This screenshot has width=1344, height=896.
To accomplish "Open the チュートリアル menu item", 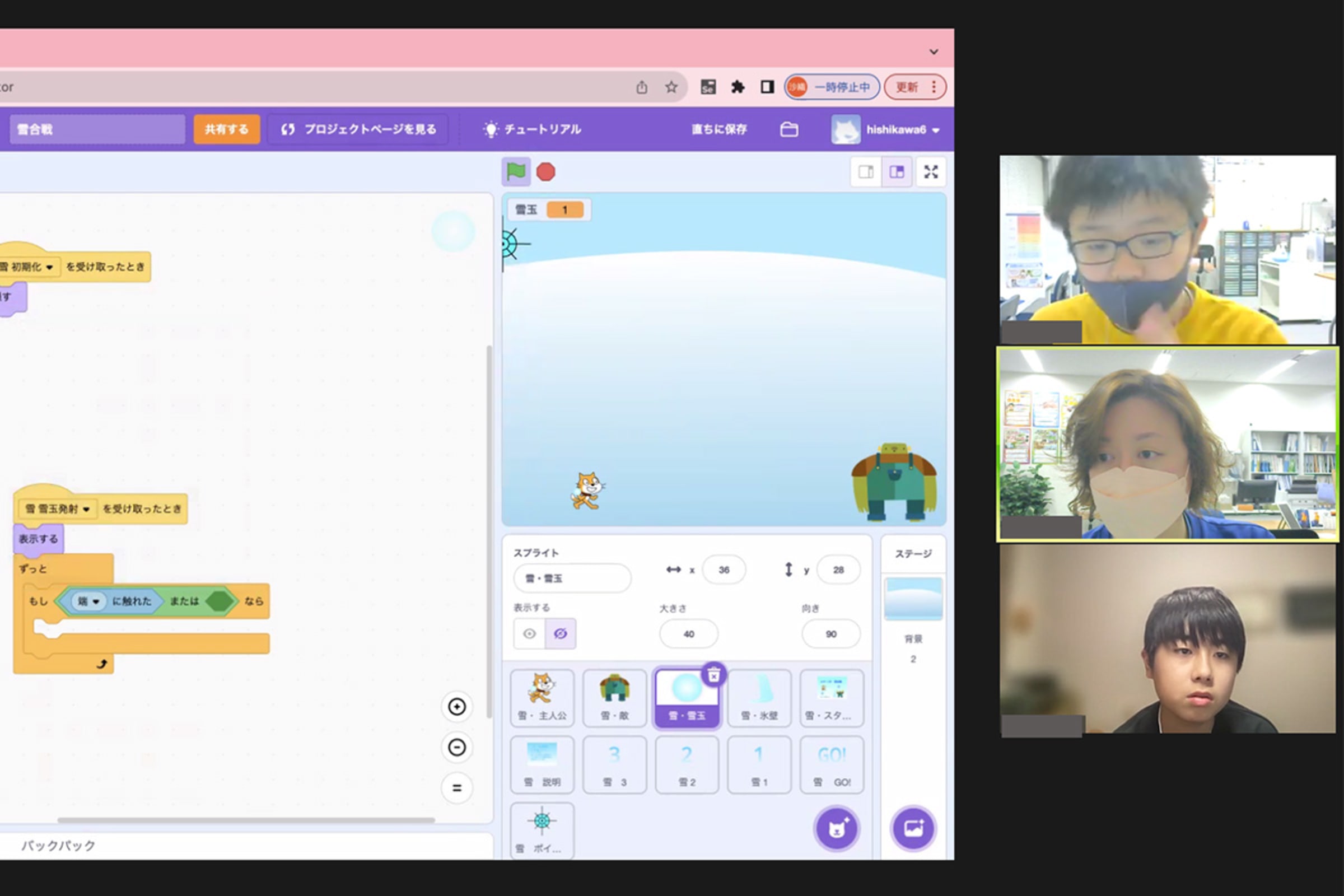I will click(533, 130).
